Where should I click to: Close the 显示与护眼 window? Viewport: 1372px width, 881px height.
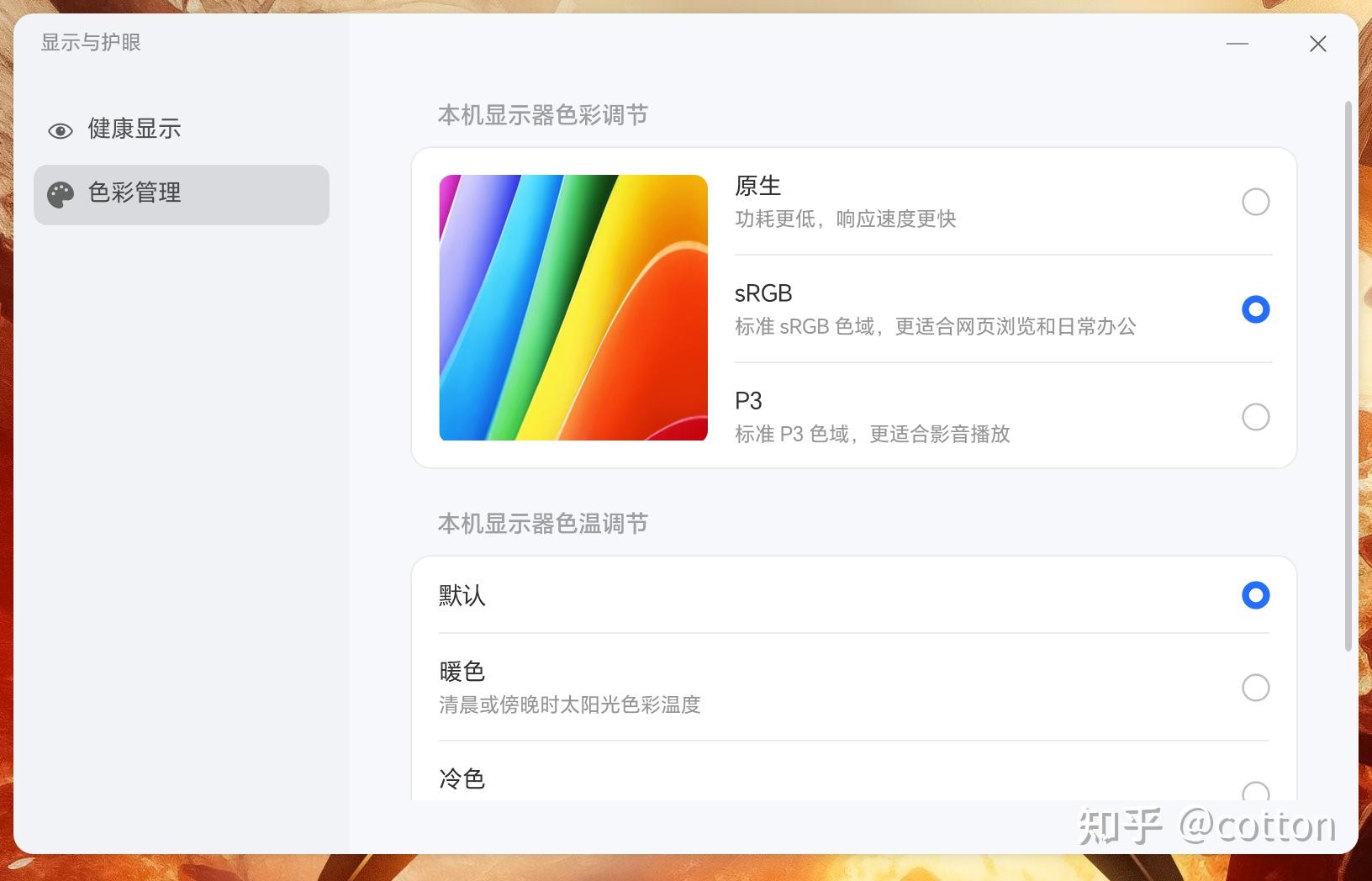click(1318, 44)
